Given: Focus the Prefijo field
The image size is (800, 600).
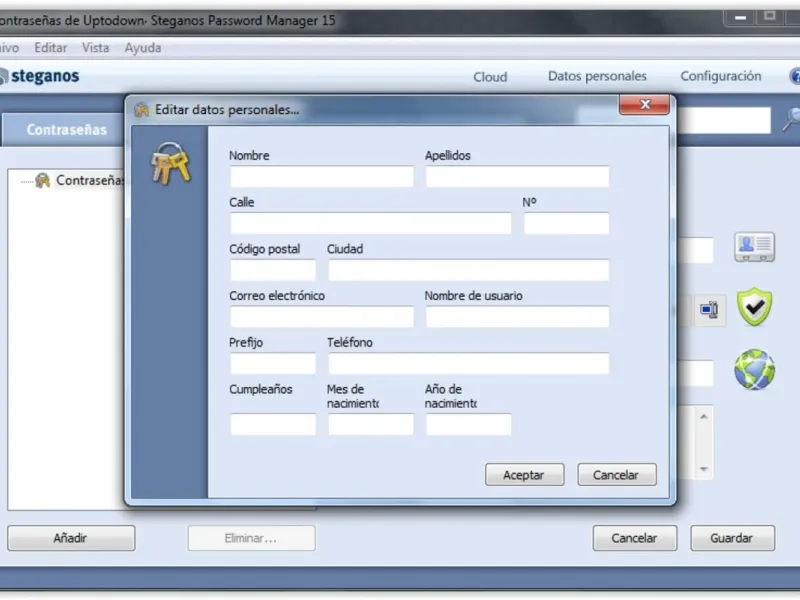Looking at the screenshot, I should [273, 364].
